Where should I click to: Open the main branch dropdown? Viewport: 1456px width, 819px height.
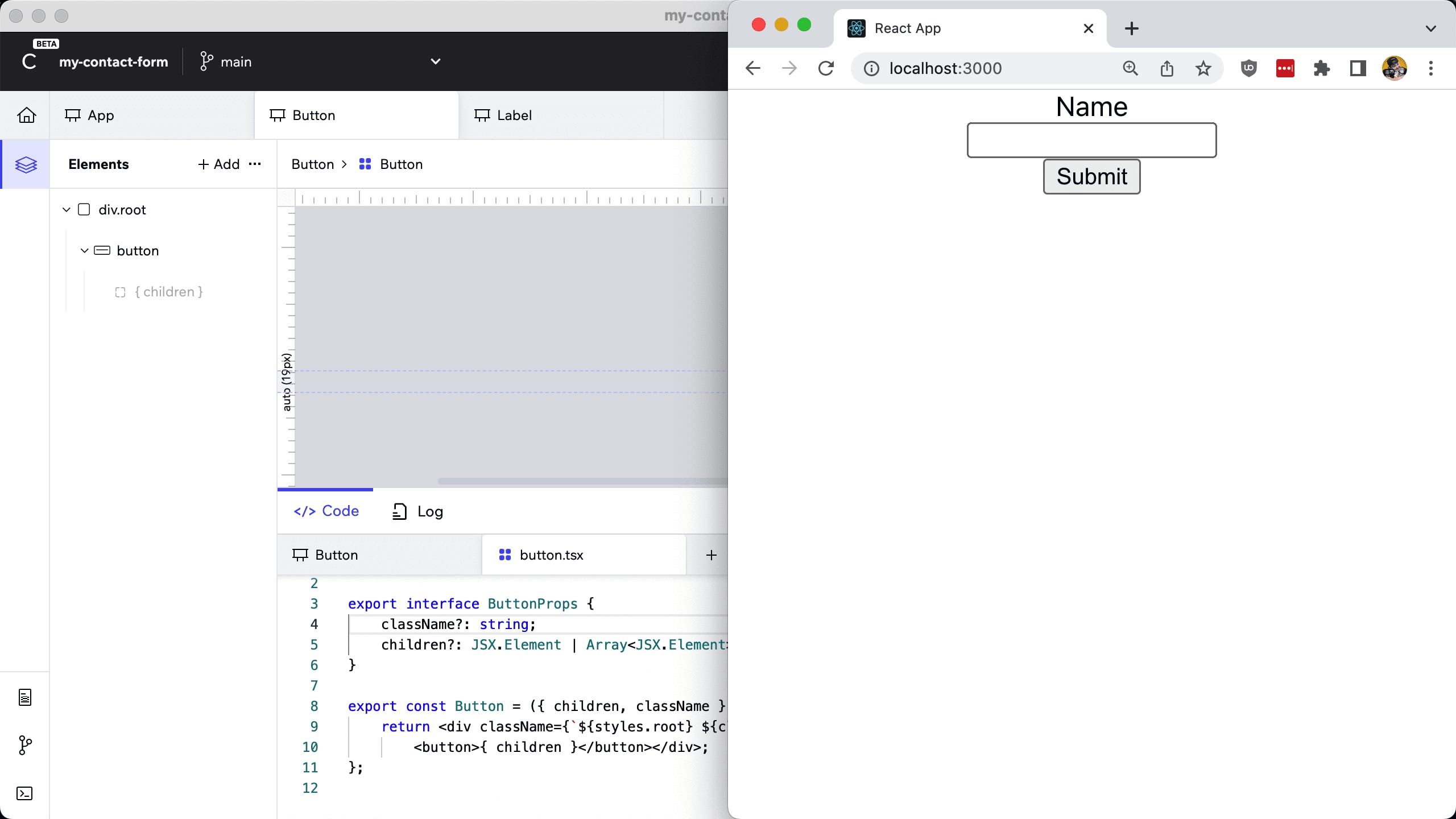pyautogui.click(x=436, y=61)
